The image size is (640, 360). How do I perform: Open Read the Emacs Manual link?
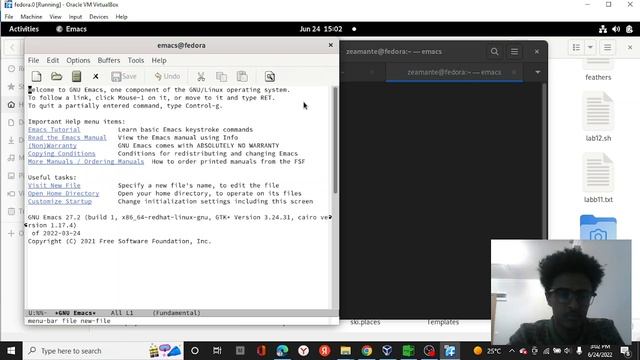(67, 138)
